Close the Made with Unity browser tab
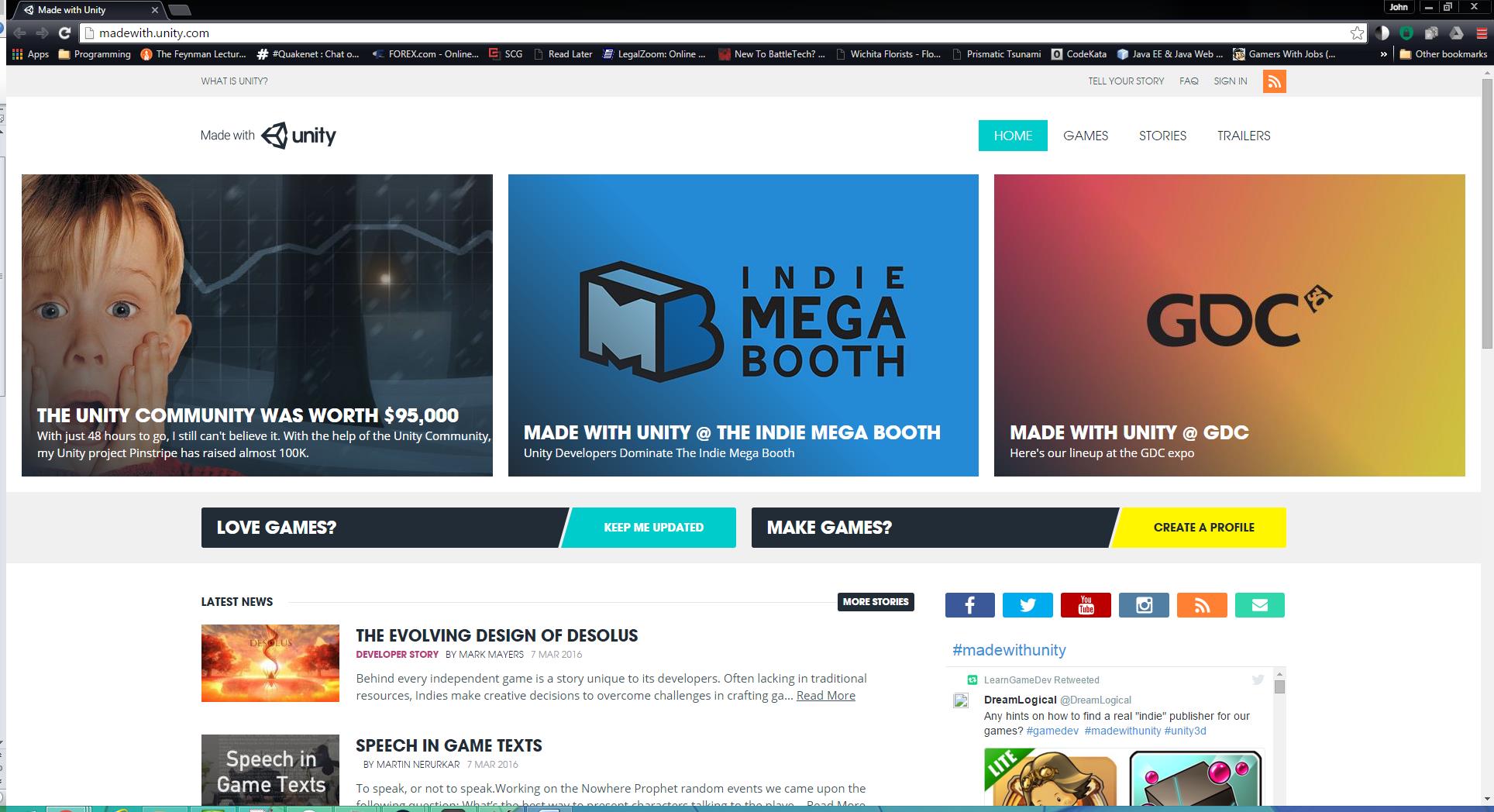1494x812 pixels. [154, 10]
